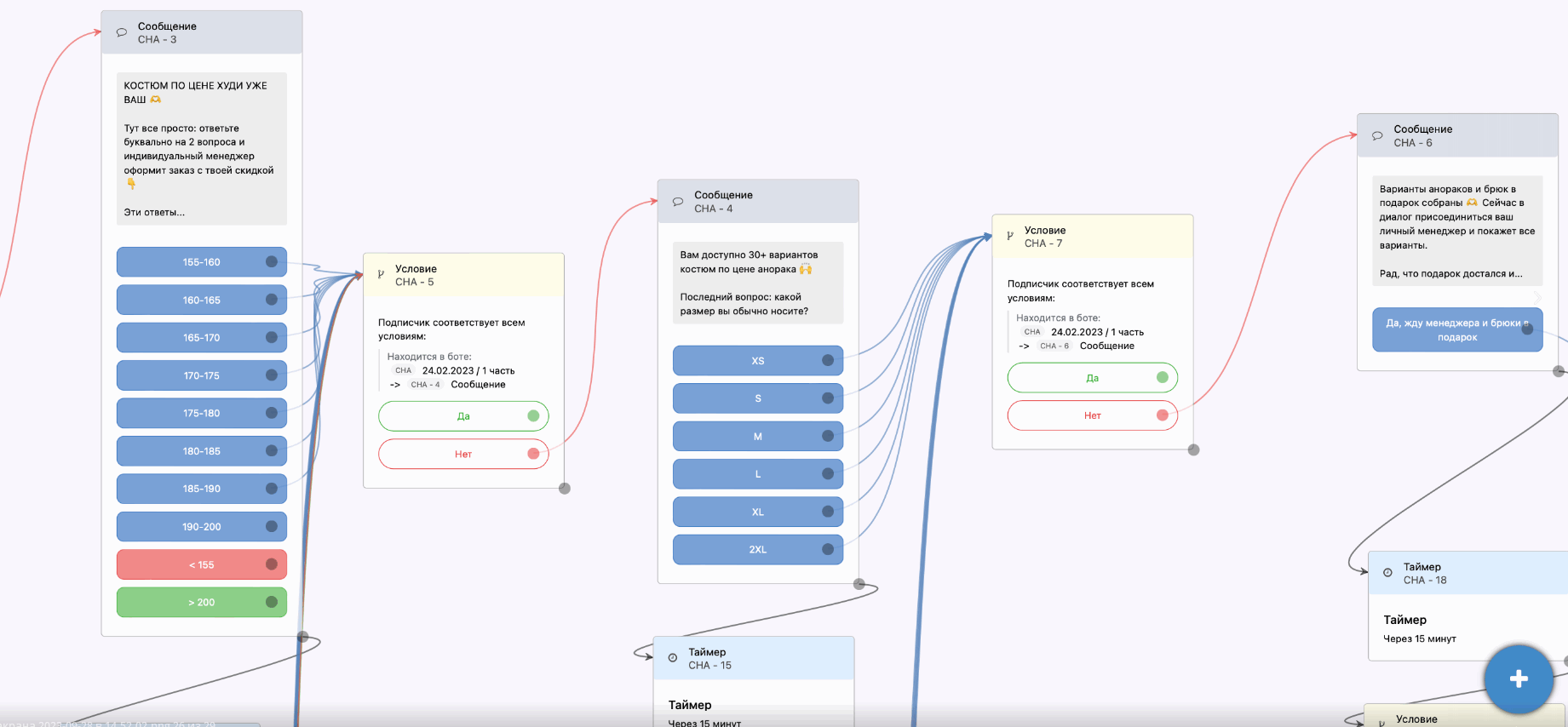Click '24.02.2023 / 1 часть' in Условие СНА - 7
The height and width of the screenshot is (727, 1568).
coord(1098,332)
